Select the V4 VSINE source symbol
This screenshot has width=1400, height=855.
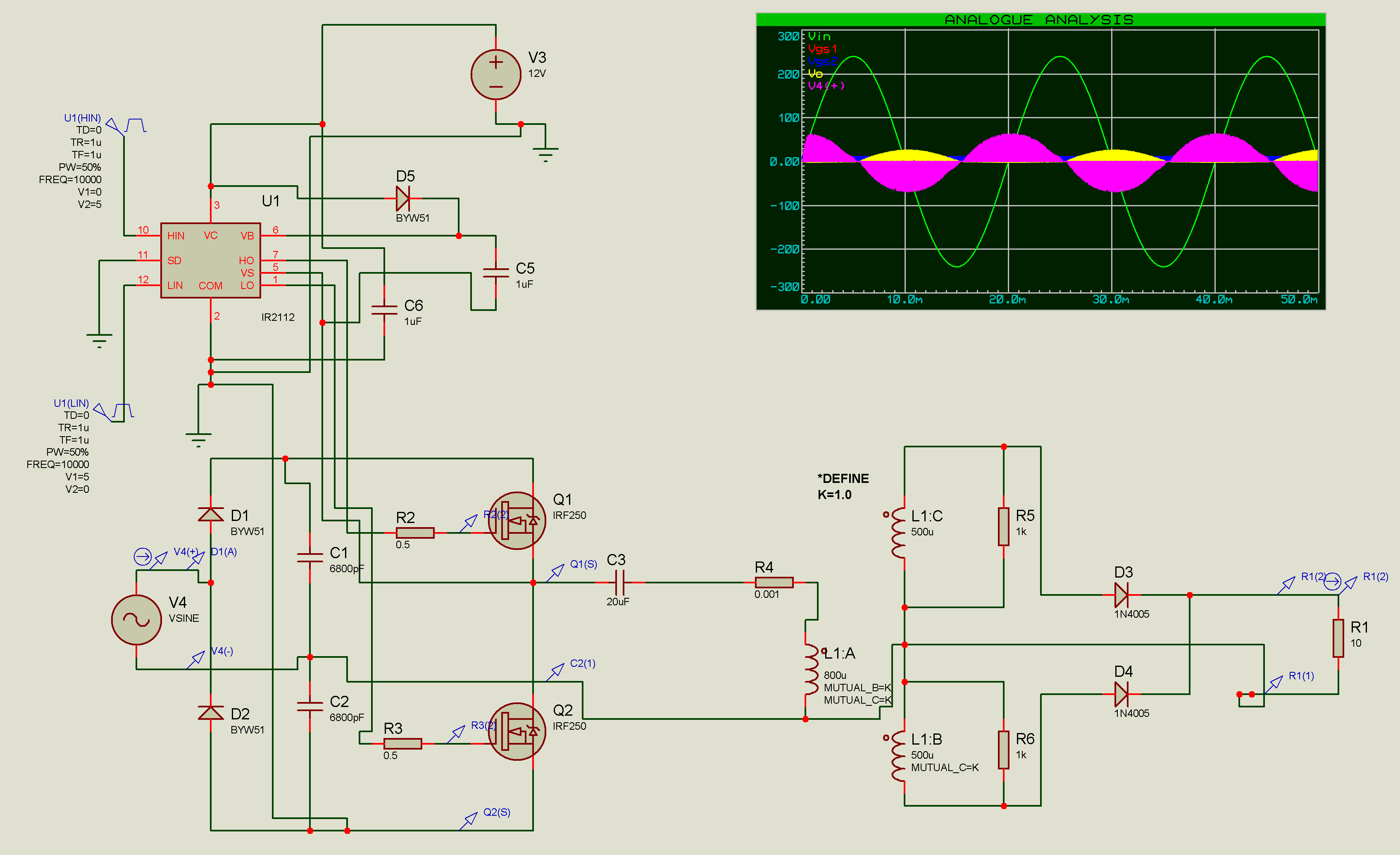tap(136, 620)
